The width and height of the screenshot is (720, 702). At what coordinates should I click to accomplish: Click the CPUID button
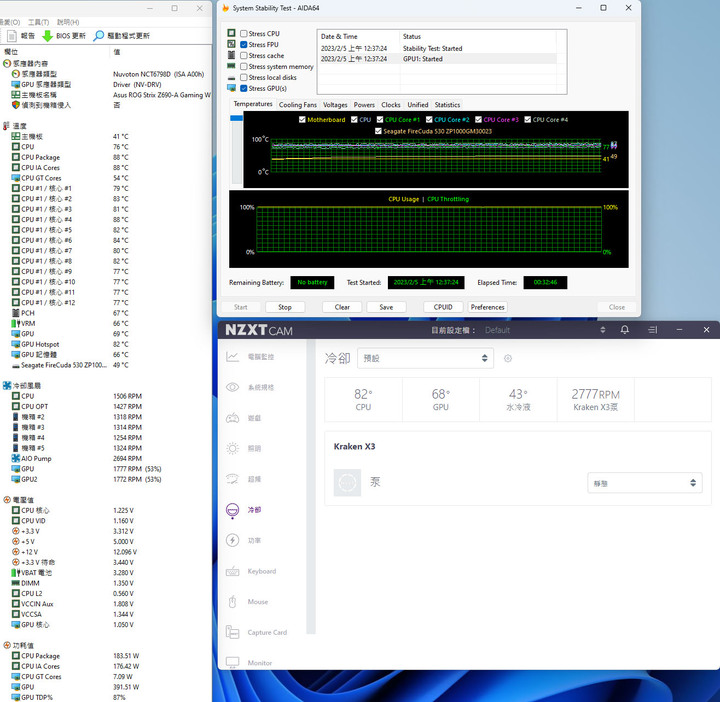click(x=443, y=307)
